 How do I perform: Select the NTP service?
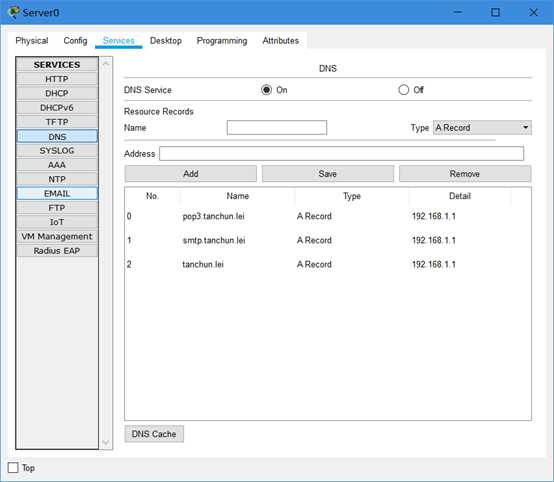click(x=57, y=179)
